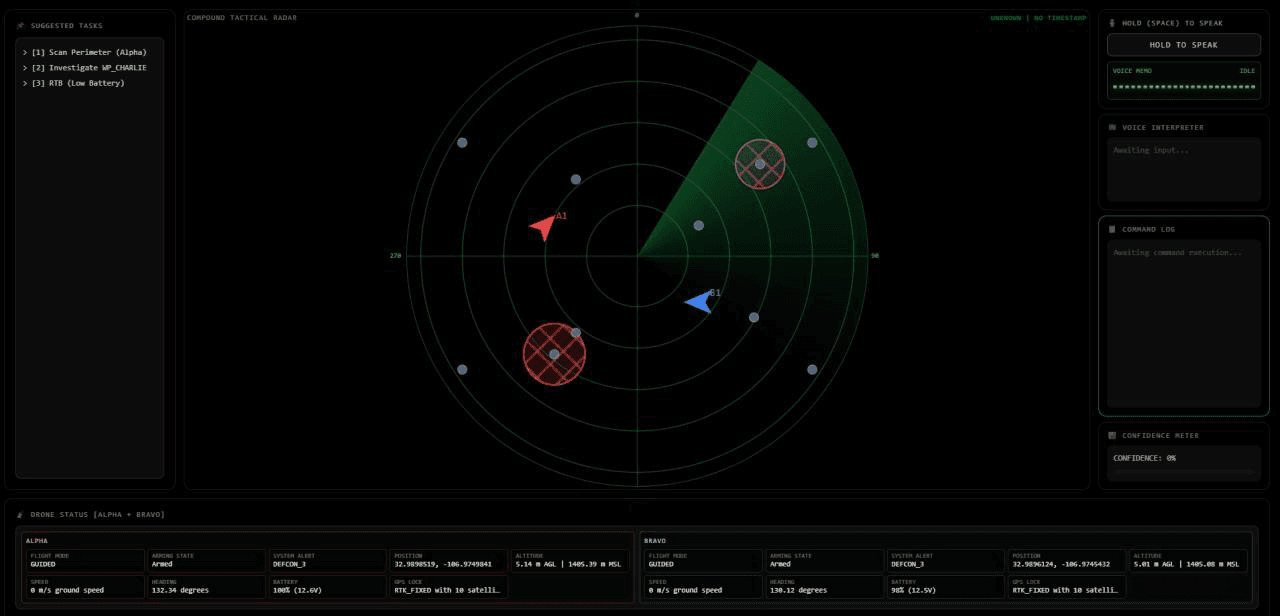Choose task [2] Investigate WP_CHARLIE
1280x616 pixels.
coord(89,68)
